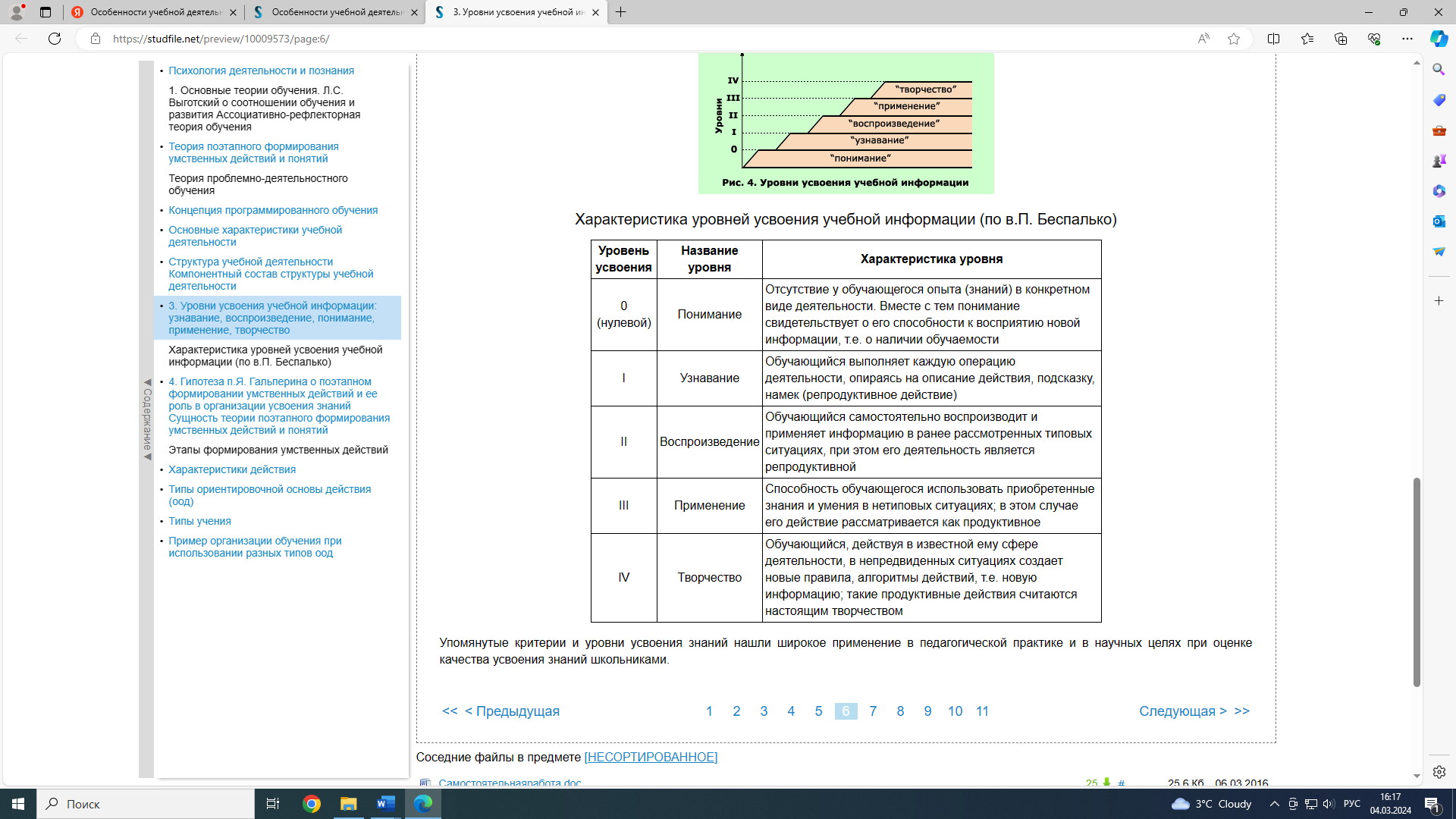
Task: Open 'Структура учебной деятельности' link
Action: pos(271,274)
